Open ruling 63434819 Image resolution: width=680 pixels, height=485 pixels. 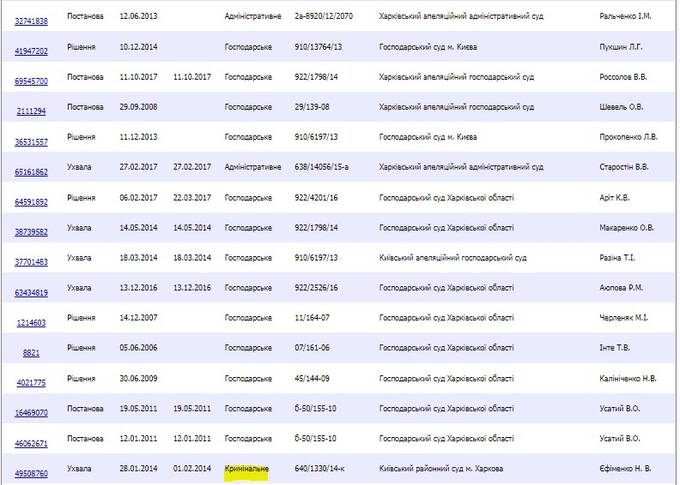click(31, 293)
